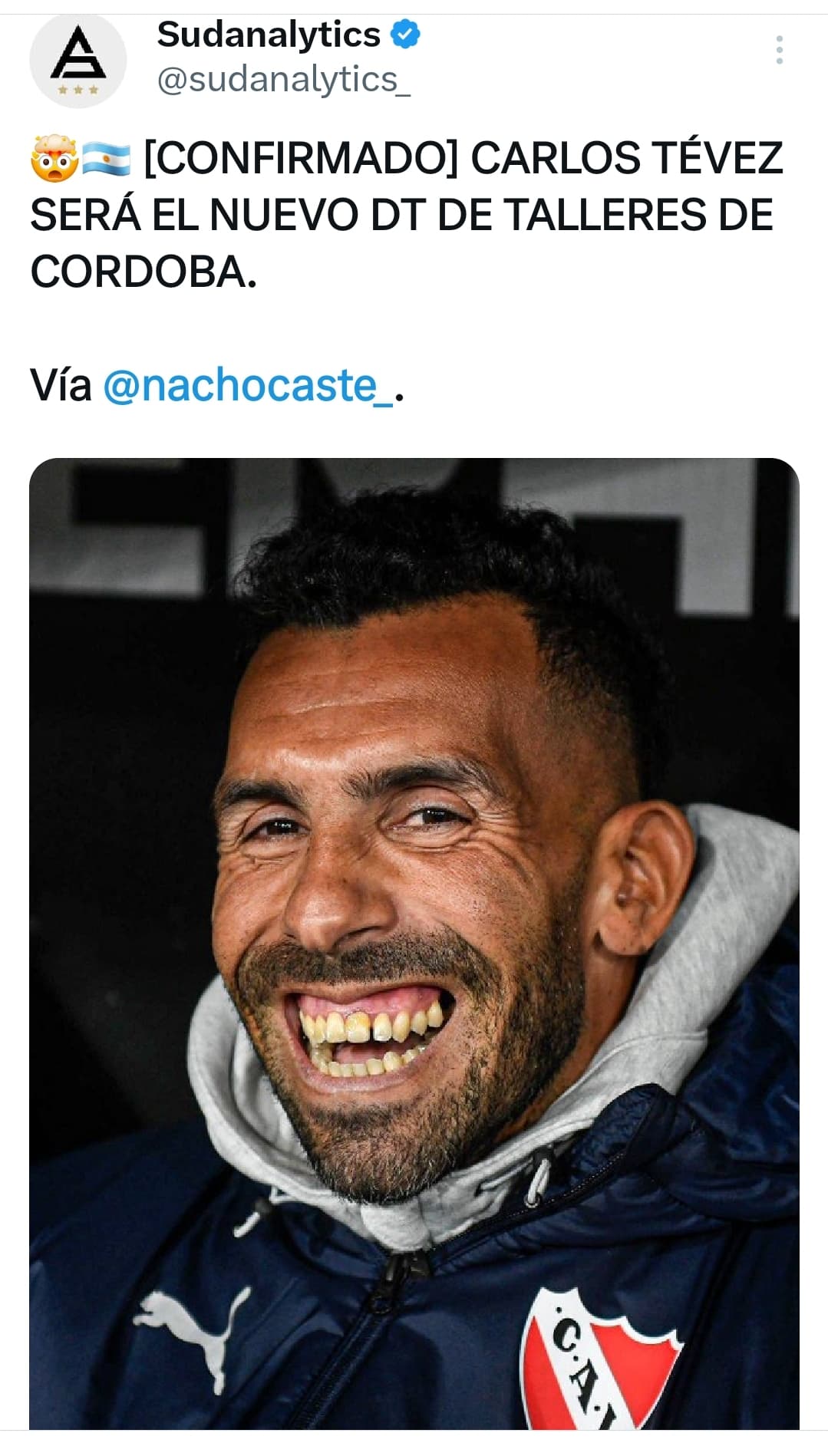Open the @nachocaste_ mention link

coord(249,385)
